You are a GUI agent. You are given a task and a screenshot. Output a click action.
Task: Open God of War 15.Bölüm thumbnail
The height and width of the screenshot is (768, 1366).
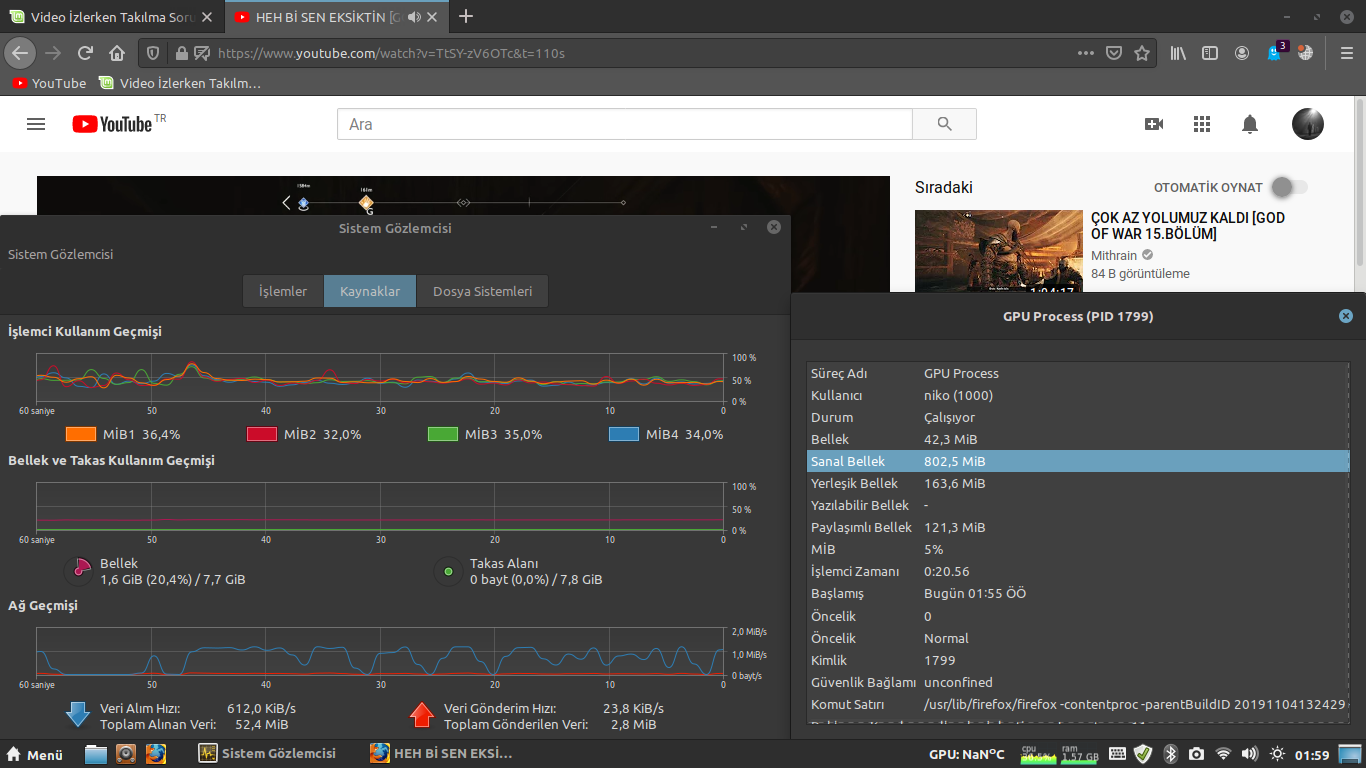pyautogui.click(x=999, y=251)
